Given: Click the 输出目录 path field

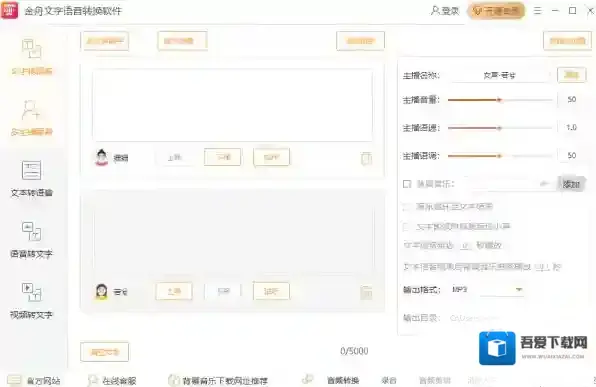Looking at the screenshot, I should click(500, 318).
